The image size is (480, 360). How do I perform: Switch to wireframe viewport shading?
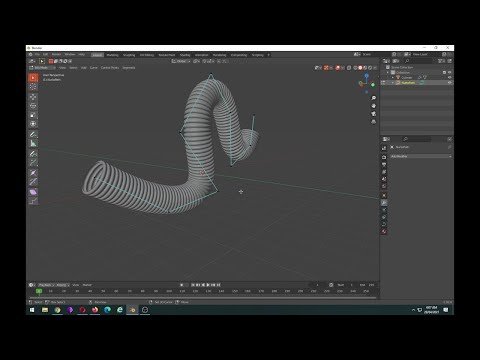(x=355, y=68)
